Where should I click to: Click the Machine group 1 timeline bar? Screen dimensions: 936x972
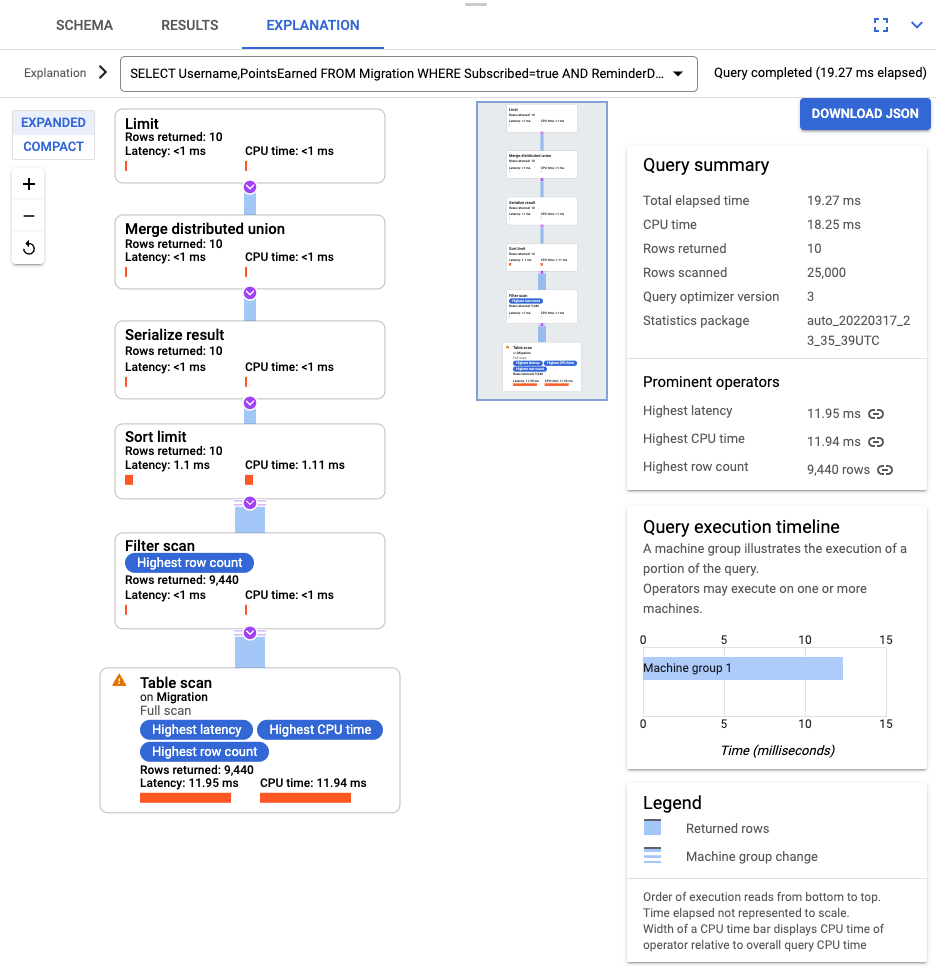742,668
